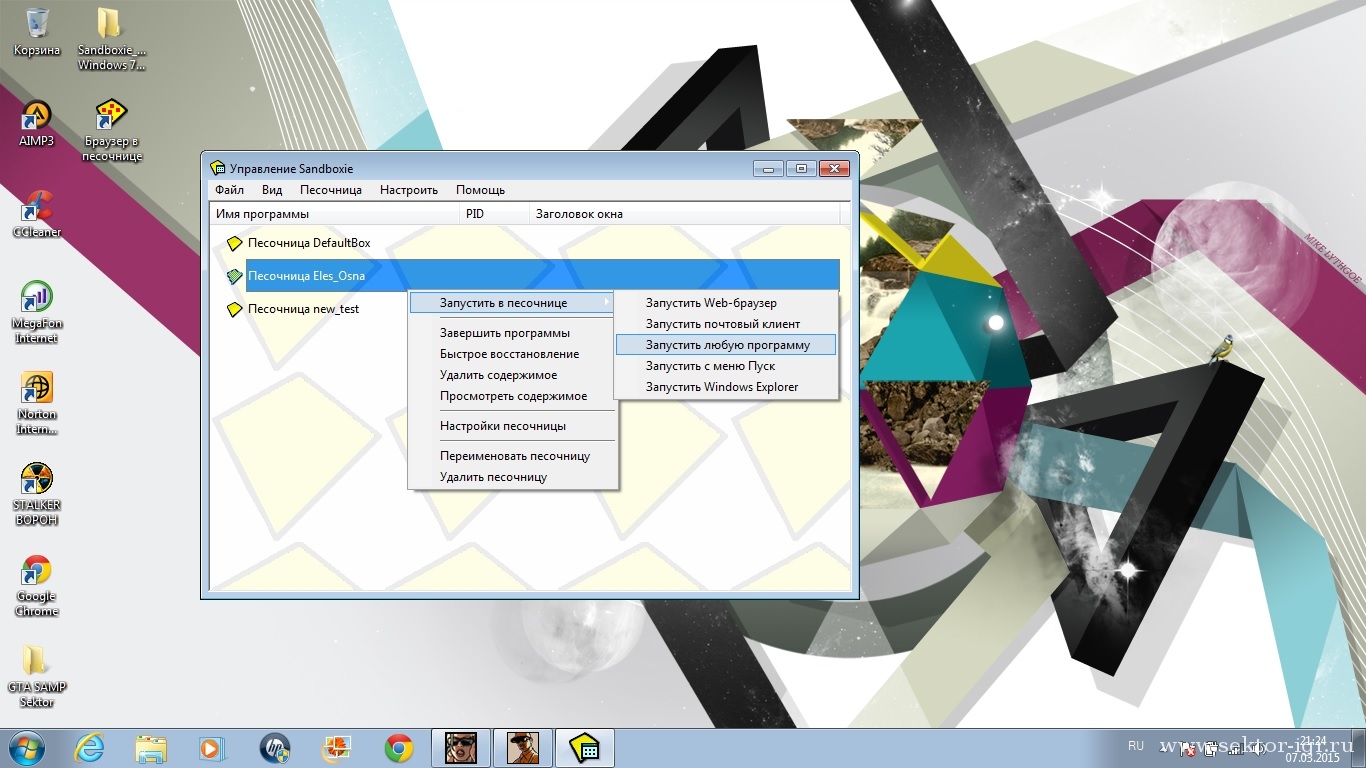Launch the AIMP3 desktop shortcut
This screenshot has height=768, width=1366.
(37, 123)
